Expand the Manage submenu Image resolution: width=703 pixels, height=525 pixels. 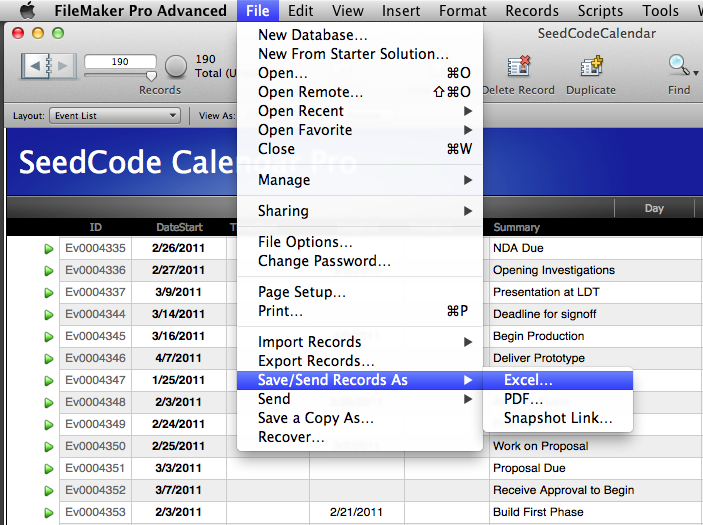coord(468,180)
